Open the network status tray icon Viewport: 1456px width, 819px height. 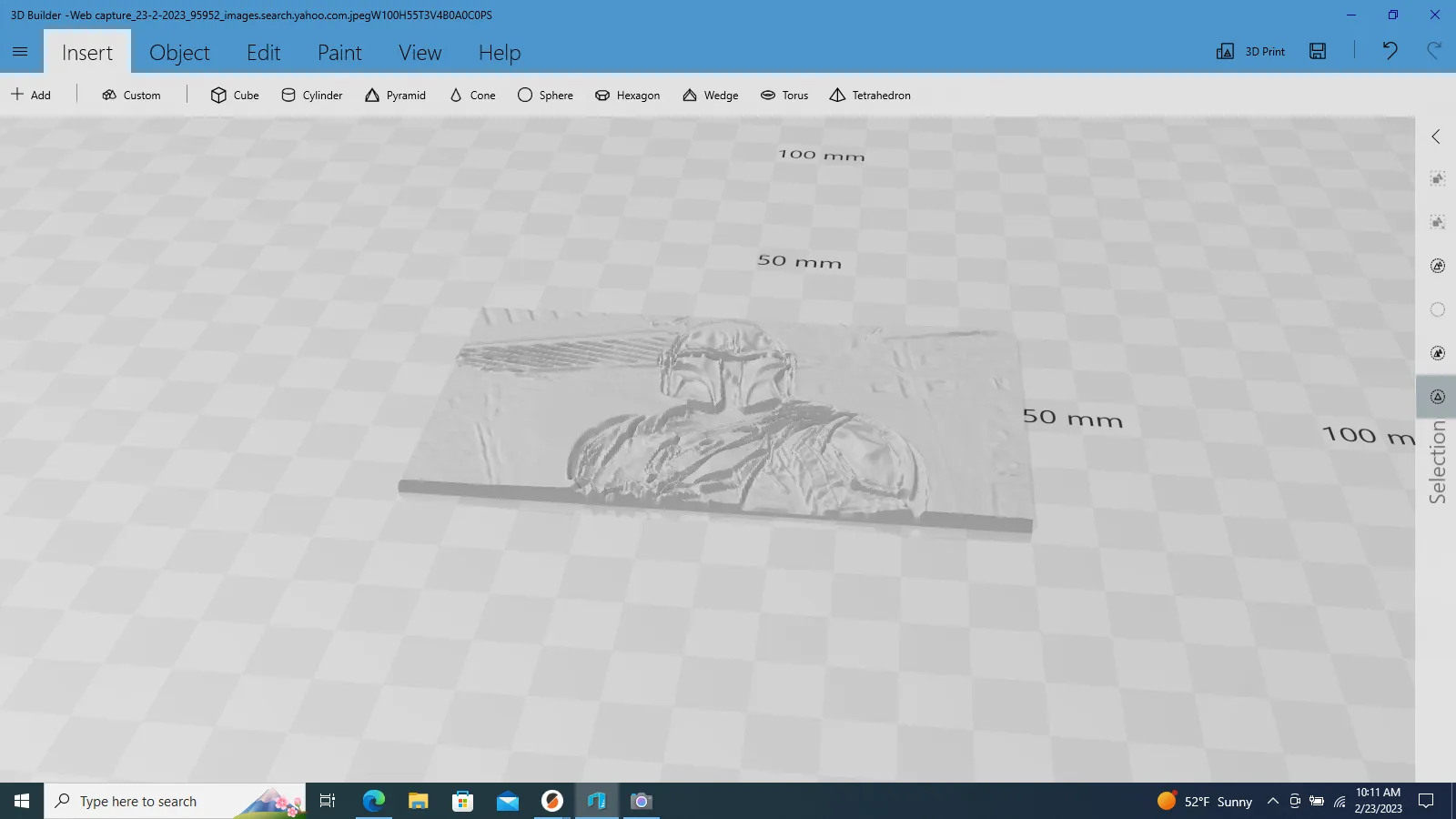[x=1340, y=801]
